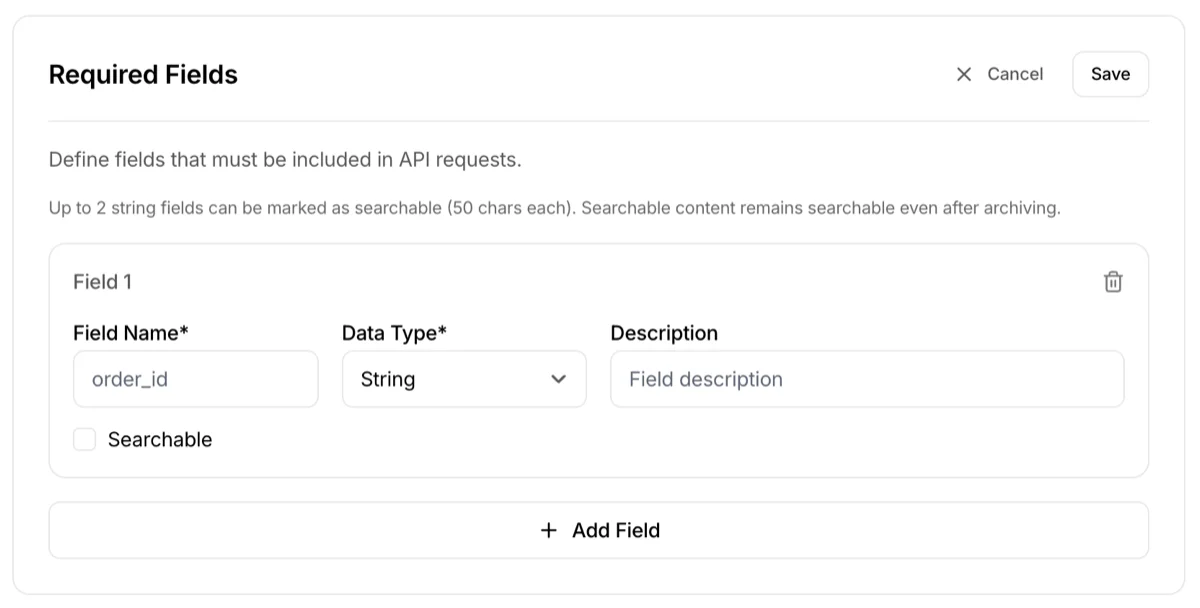
Task: Save the required fields configuration
Action: click(1110, 74)
